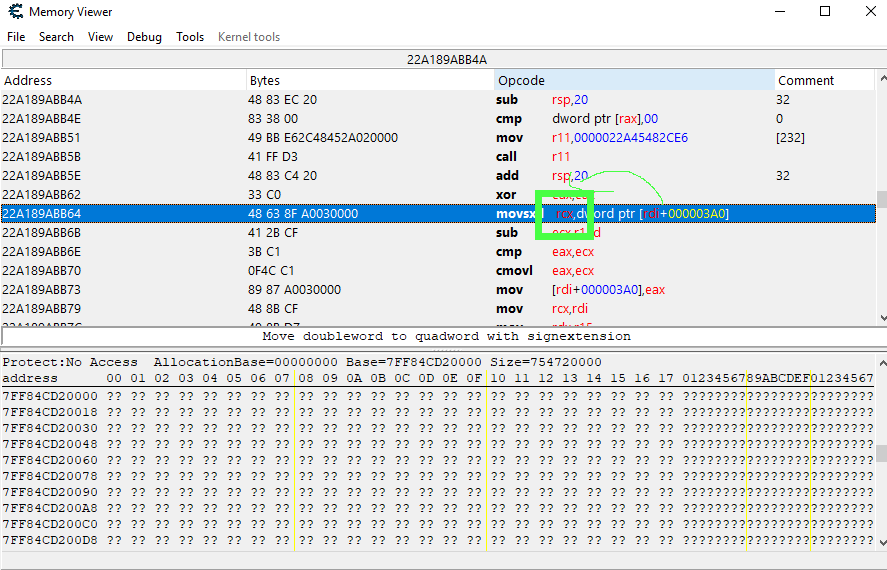The image size is (887, 570).
Task: Click the Cheat Engine icon in title bar
Action: pyautogui.click(x=15, y=12)
